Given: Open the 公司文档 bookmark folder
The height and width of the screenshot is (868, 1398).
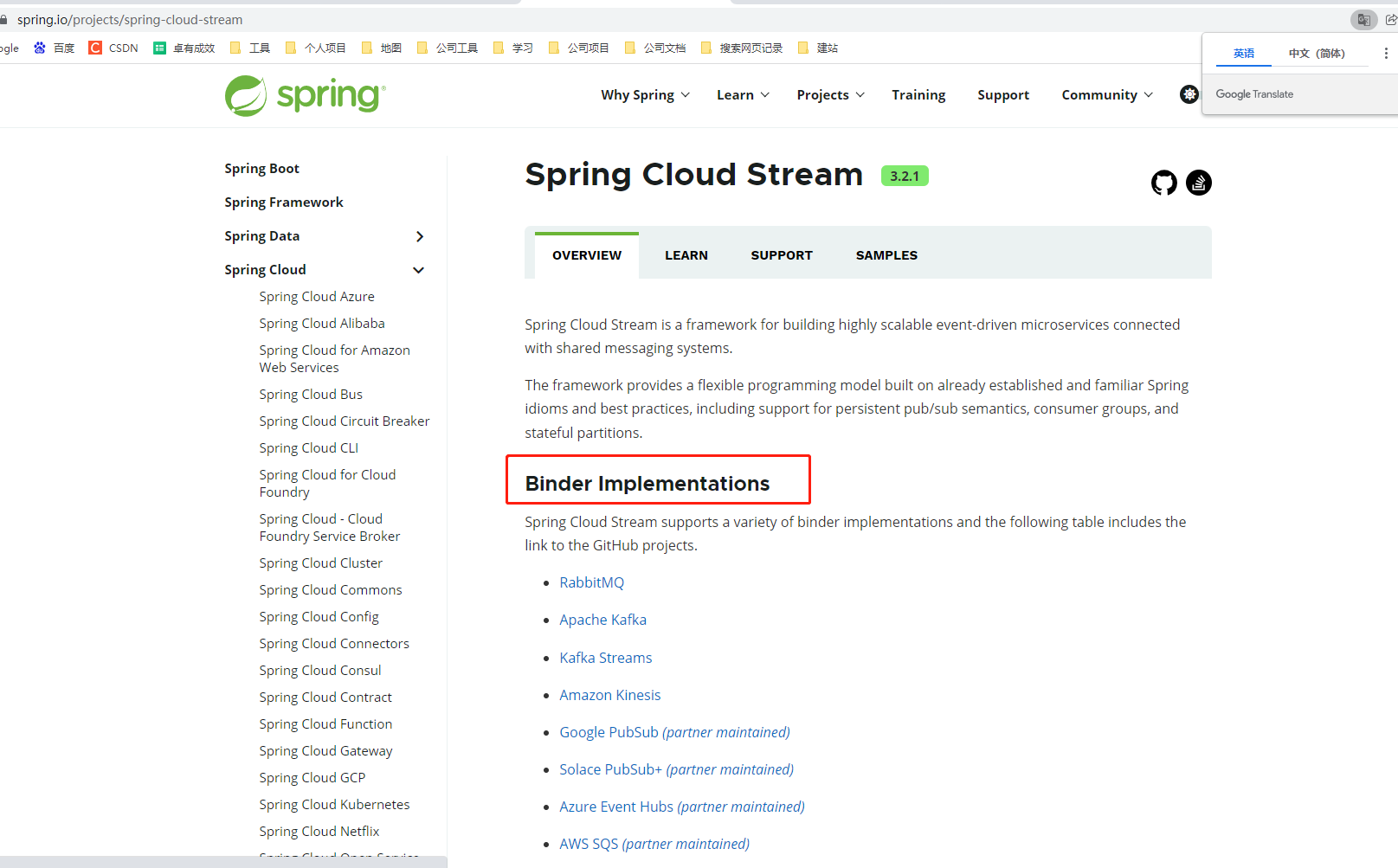Looking at the screenshot, I should 655,48.
